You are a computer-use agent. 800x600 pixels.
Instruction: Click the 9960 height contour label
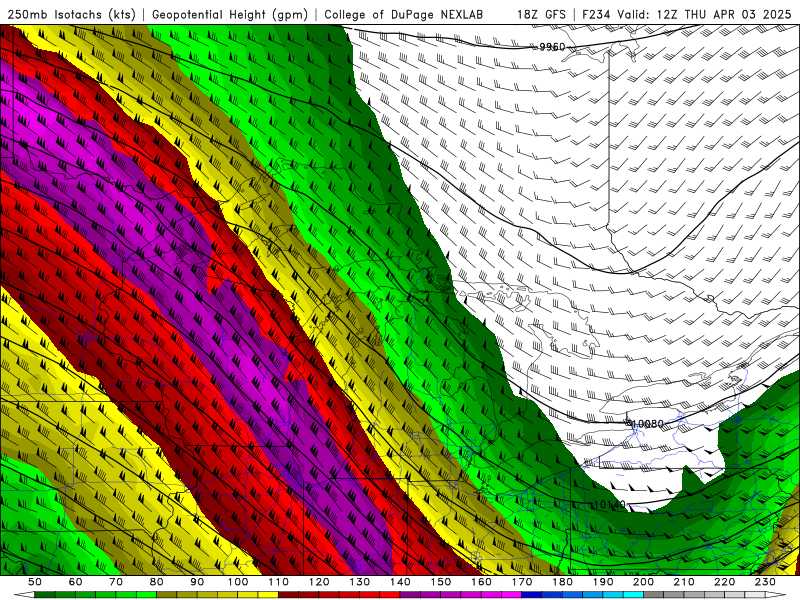coord(553,47)
